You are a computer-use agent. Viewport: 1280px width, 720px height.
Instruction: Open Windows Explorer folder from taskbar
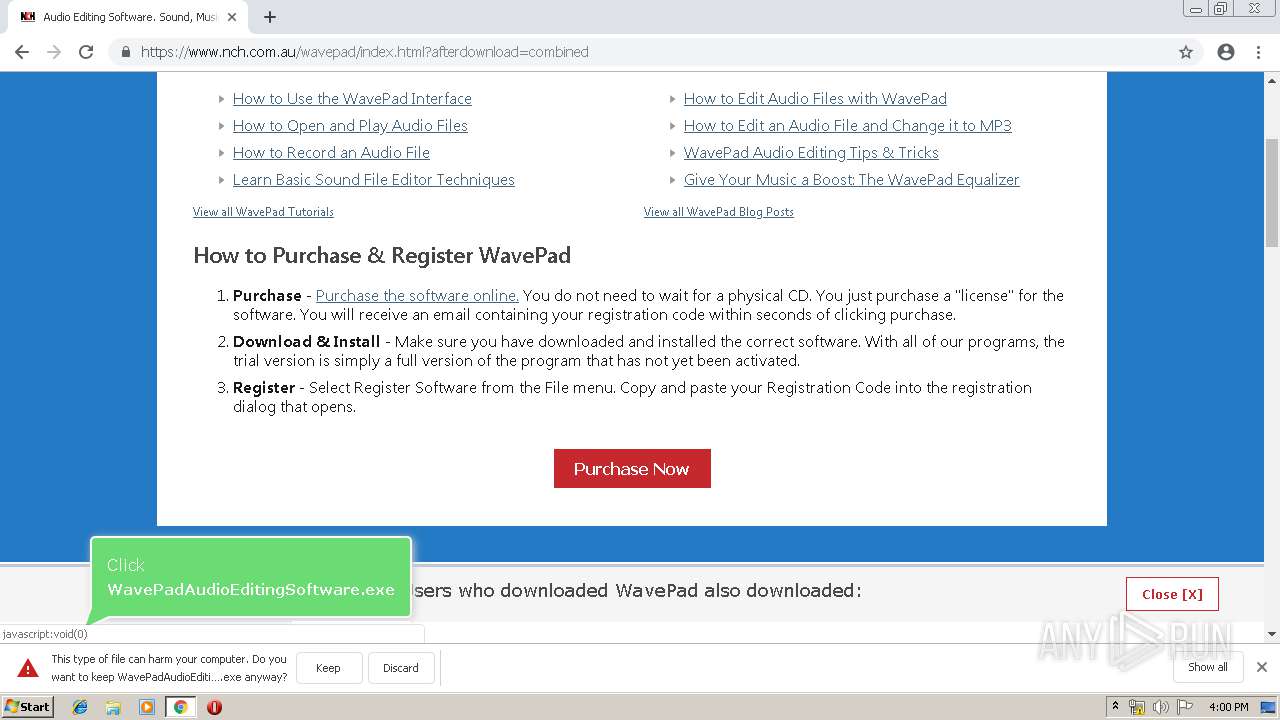pyautogui.click(x=113, y=707)
